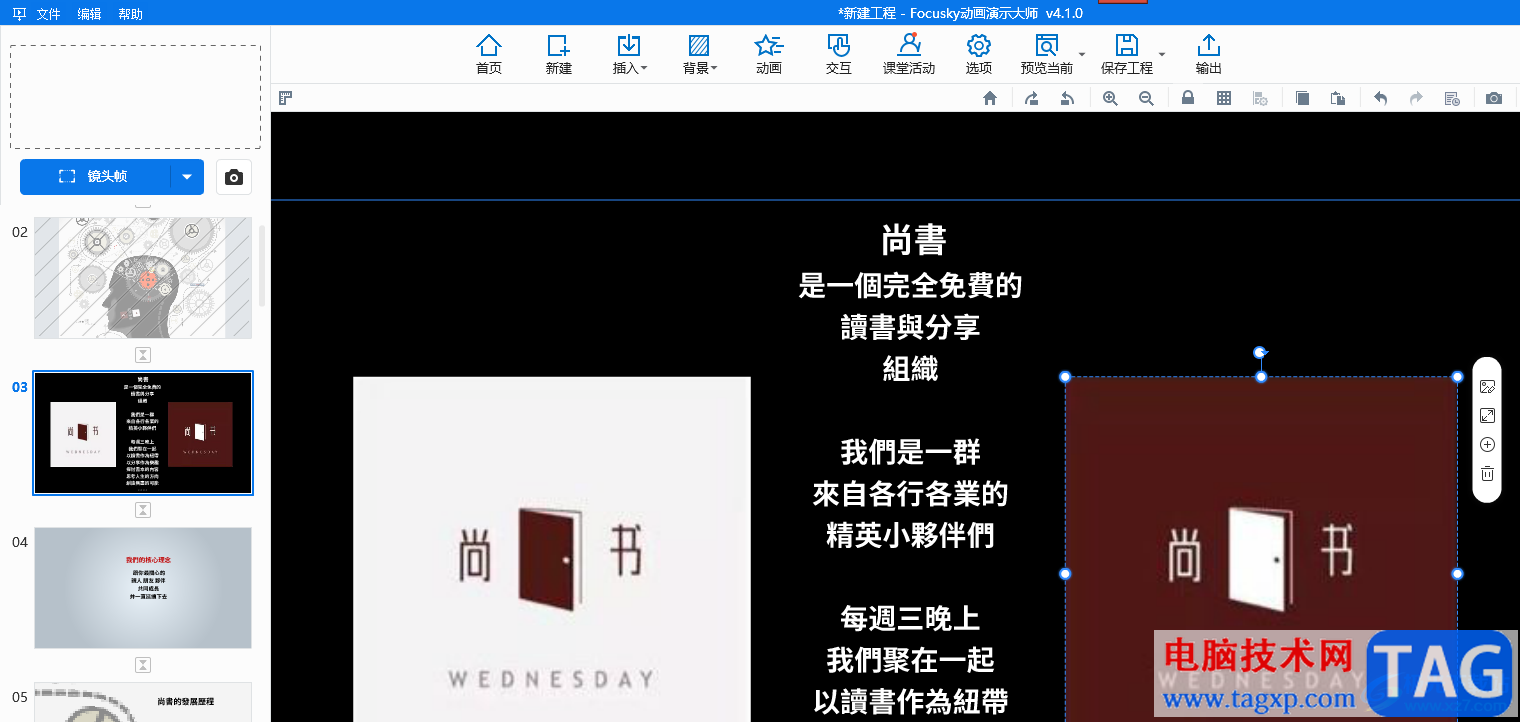This screenshot has width=1520, height=722.
Task: Open the 插入 insert menu
Action: pos(629,54)
